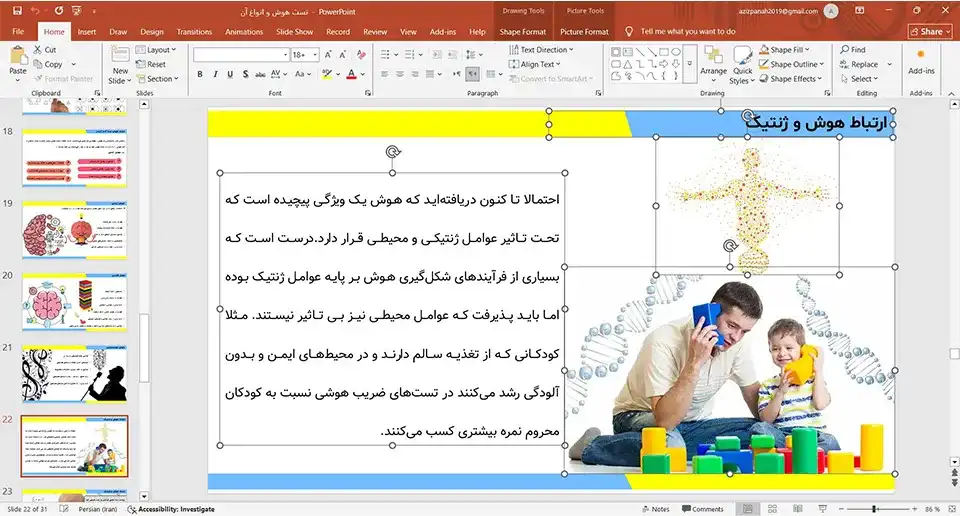This screenshot has height=516, width=960.
Task: Start Slide Show from status bar icon
Action: pyautogui.click(x=822, y=509)
